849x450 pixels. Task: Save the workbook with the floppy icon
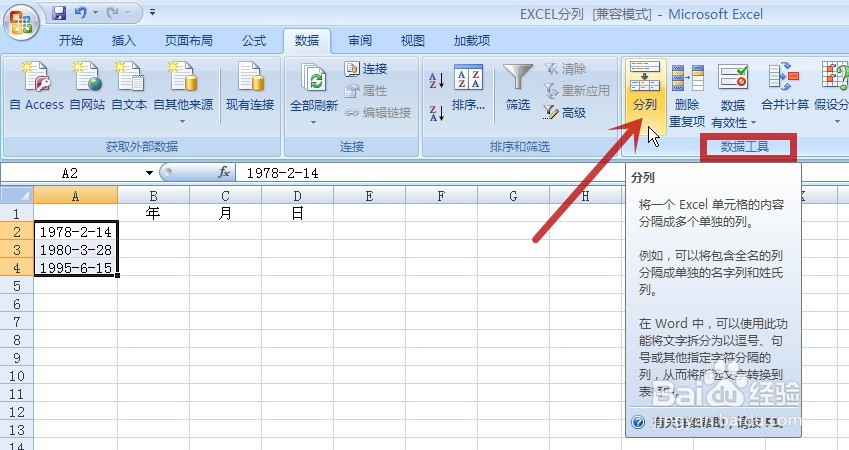pyautogui.click(x=58, y=12)
